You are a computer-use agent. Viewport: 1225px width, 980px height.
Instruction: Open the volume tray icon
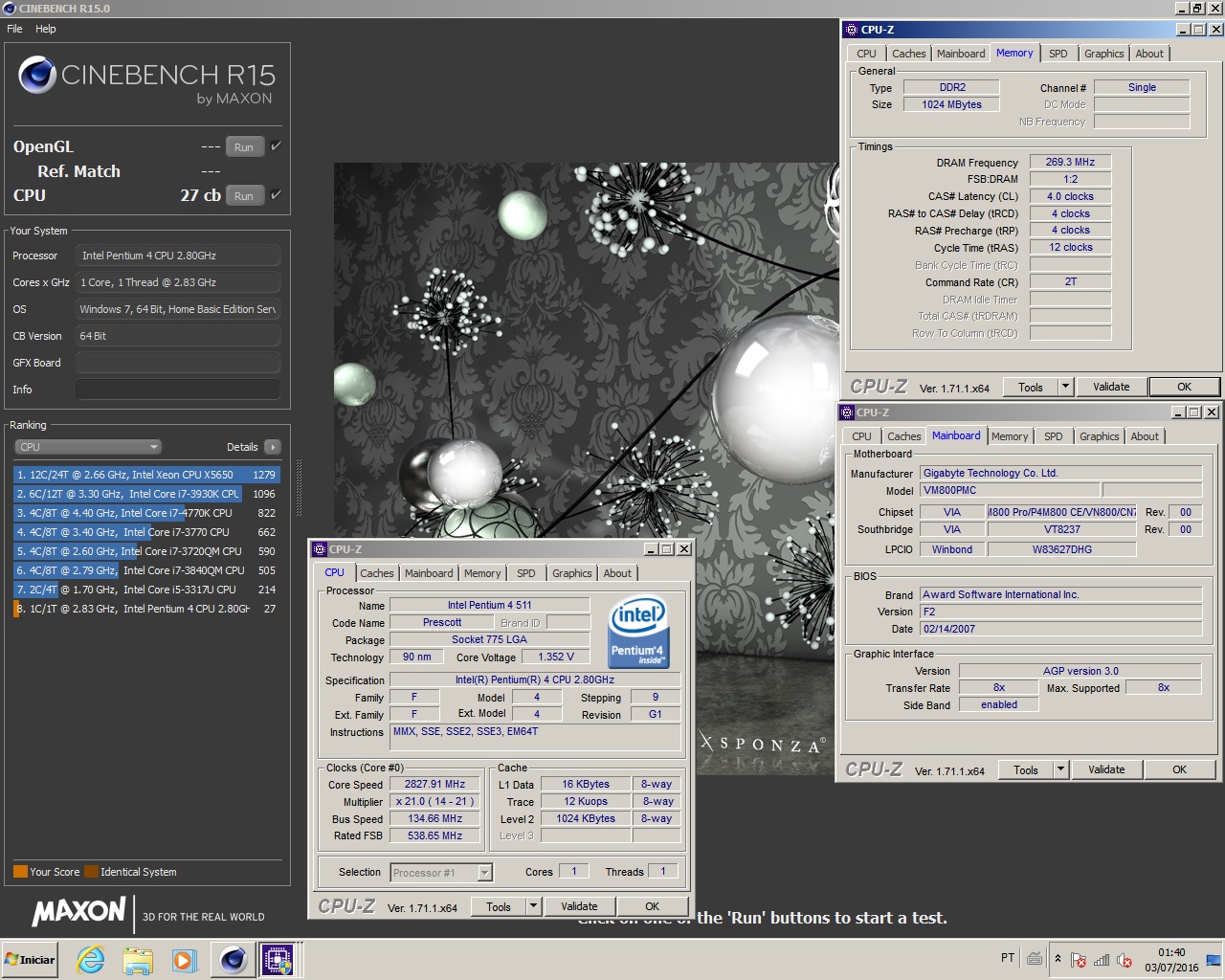[1125, 960]
